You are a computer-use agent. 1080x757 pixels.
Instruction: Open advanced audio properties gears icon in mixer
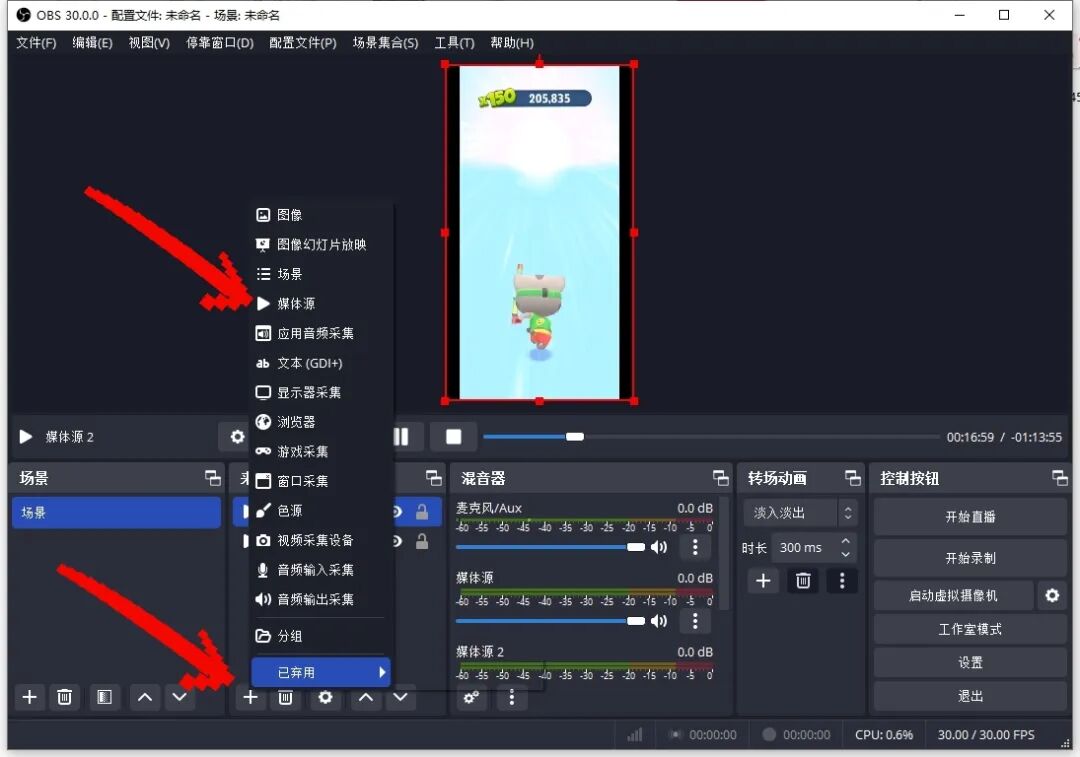(471, 698)
